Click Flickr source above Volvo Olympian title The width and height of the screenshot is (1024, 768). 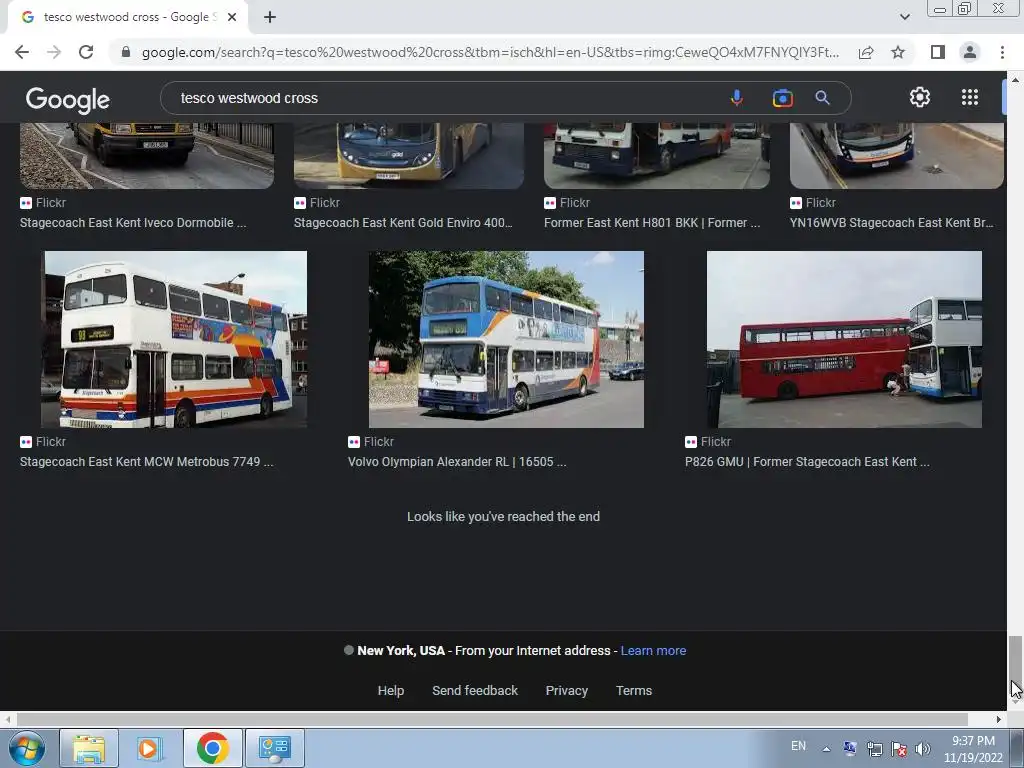tap(371, 442)
